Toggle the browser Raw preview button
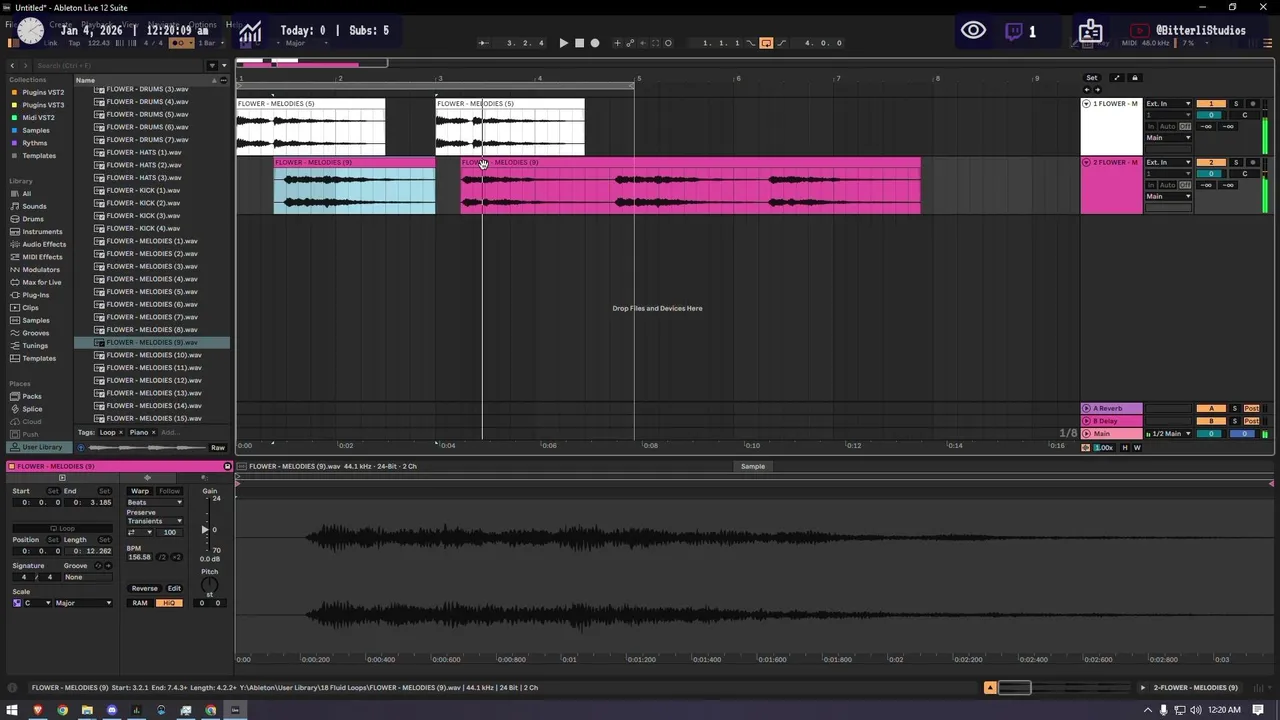This screenshot has height=720, width=1280. click(x=218, y=447)
